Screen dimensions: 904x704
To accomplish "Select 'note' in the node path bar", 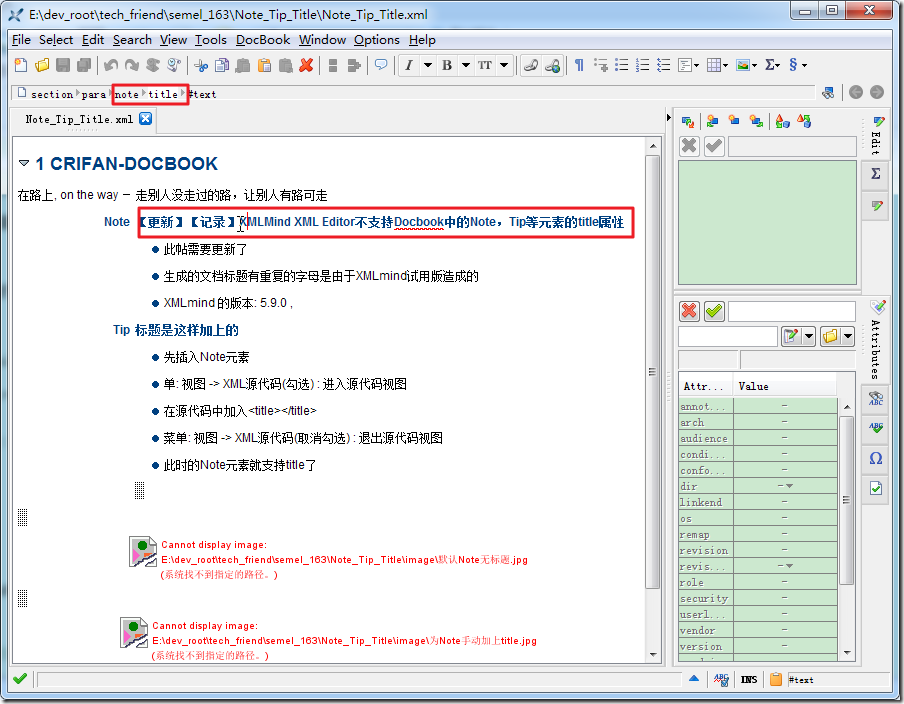I will tap(127, 95).
